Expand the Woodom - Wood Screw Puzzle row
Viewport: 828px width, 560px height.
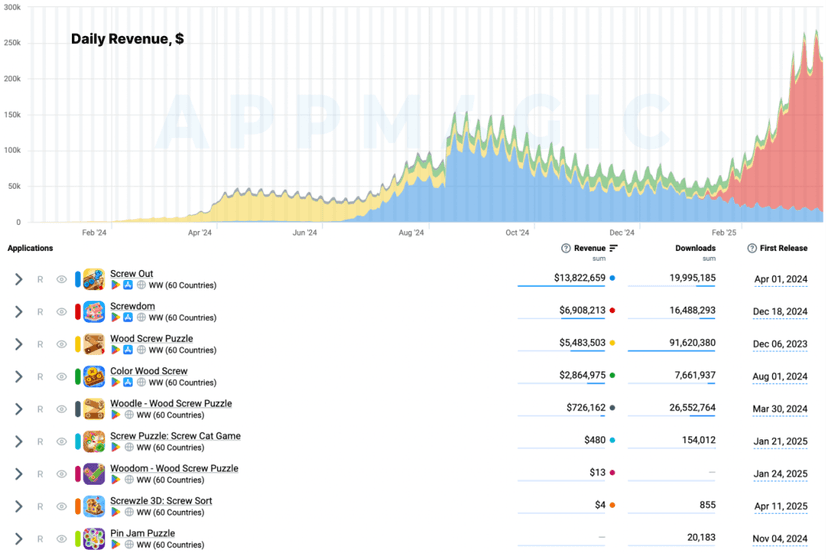click(x=19, y=474)
